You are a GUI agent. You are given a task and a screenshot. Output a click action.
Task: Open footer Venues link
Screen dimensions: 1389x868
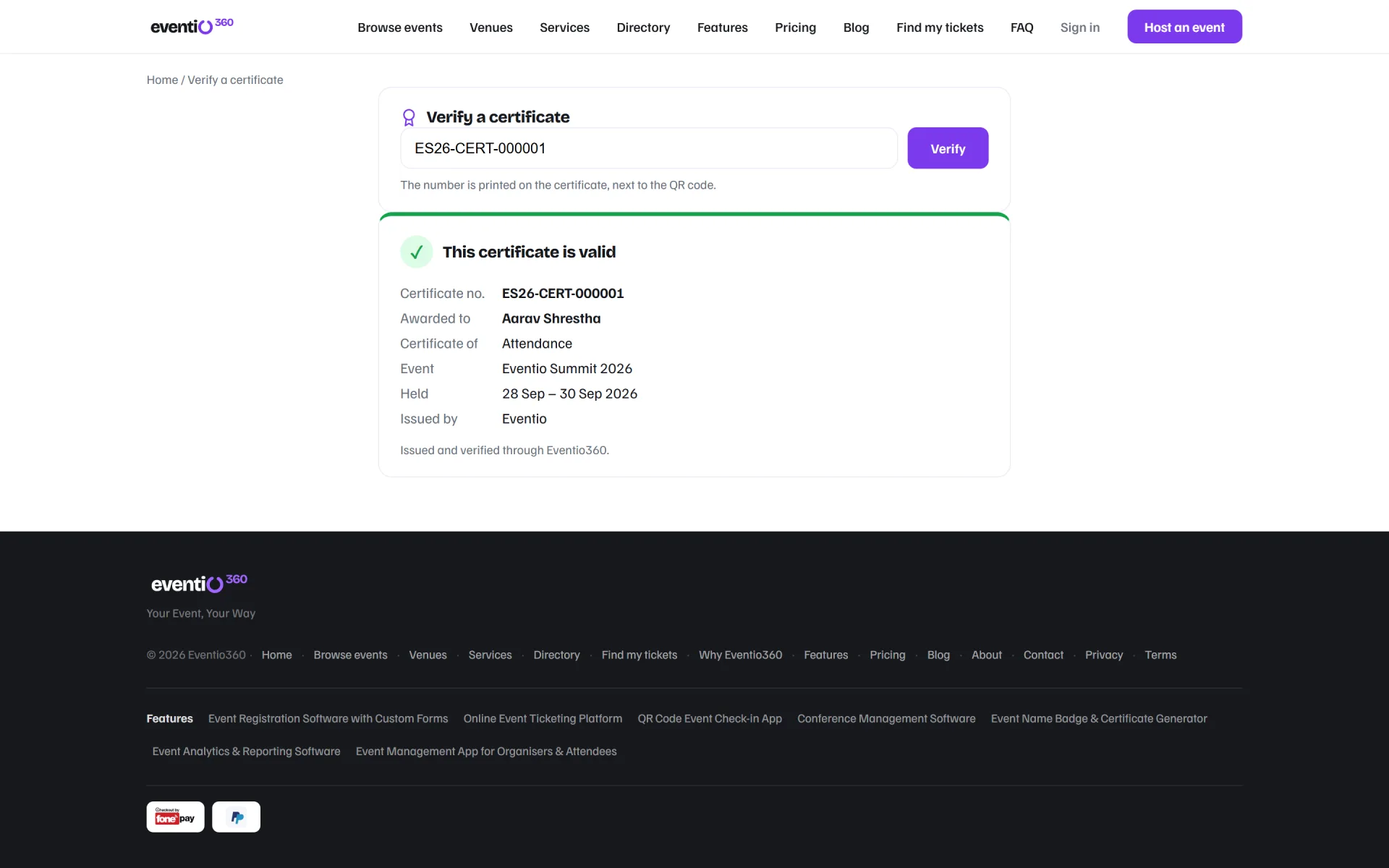pos(428,655)
